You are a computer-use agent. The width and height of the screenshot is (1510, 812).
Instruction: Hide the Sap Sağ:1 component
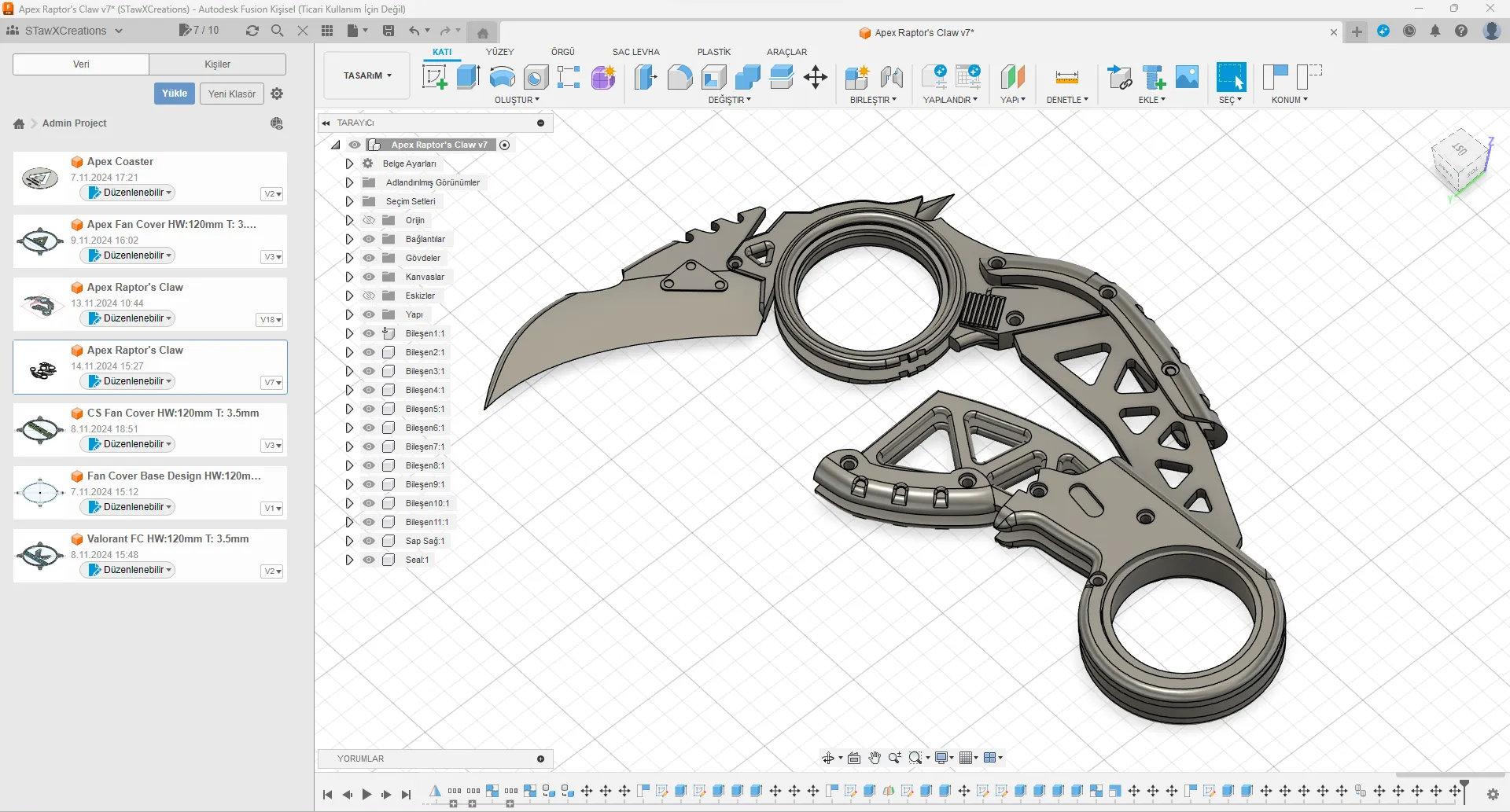click(x=369, y=541)
